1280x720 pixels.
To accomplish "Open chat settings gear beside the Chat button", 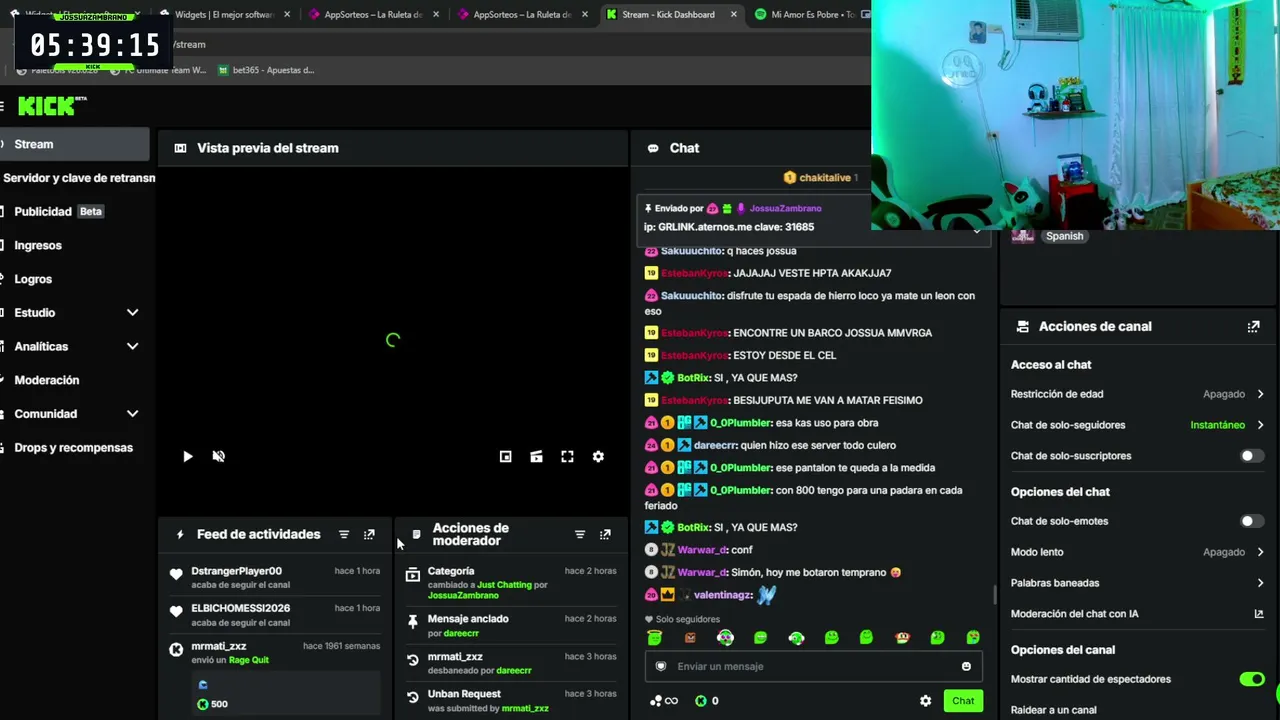I will tap(925, 701).
